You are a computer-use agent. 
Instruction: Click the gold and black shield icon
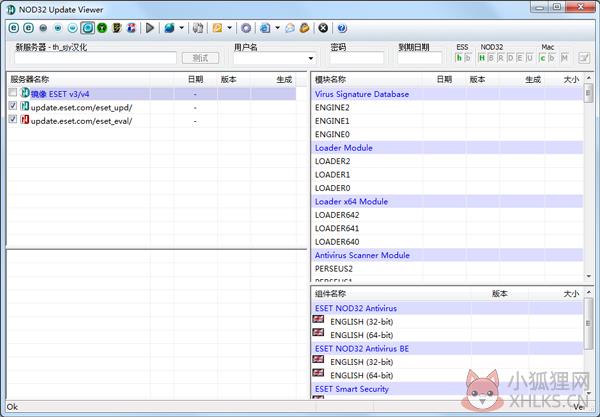pyautogui.click(x=117, y=28)
